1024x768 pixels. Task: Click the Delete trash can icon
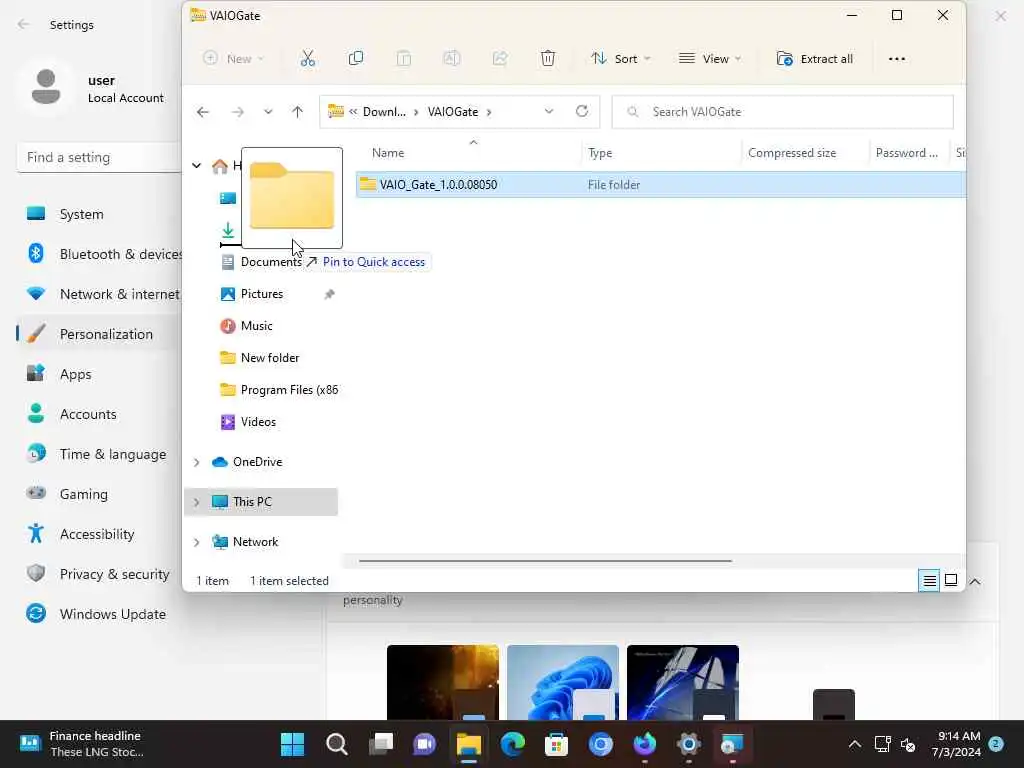[548, 59]
